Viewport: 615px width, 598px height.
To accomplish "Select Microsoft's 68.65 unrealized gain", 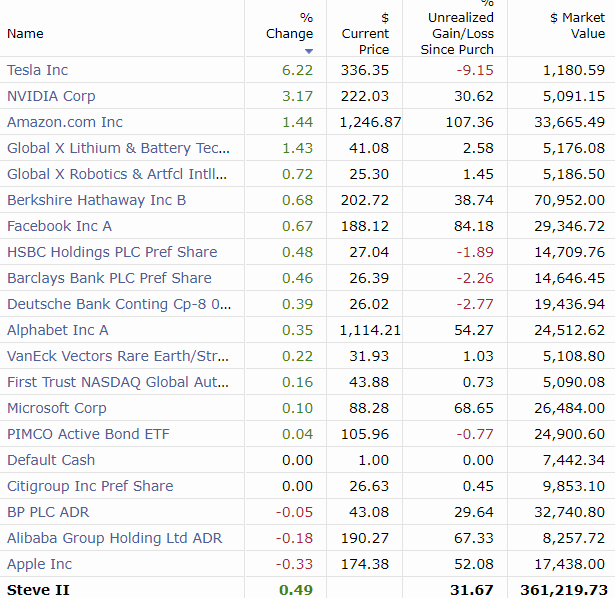I will tap(474, 408).
